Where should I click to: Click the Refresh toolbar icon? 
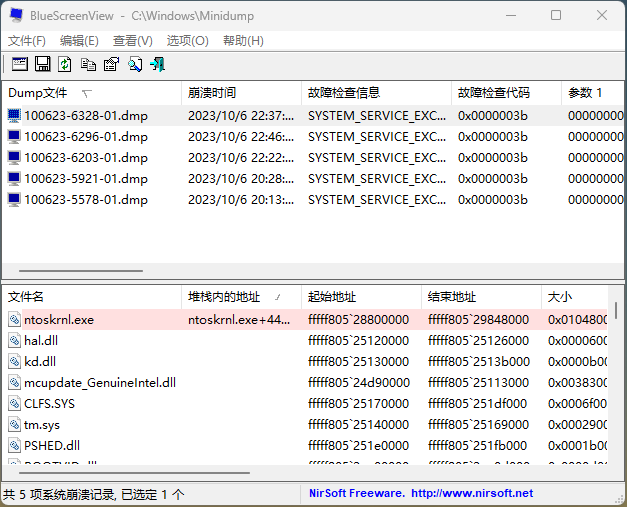[x=65, y=64]
